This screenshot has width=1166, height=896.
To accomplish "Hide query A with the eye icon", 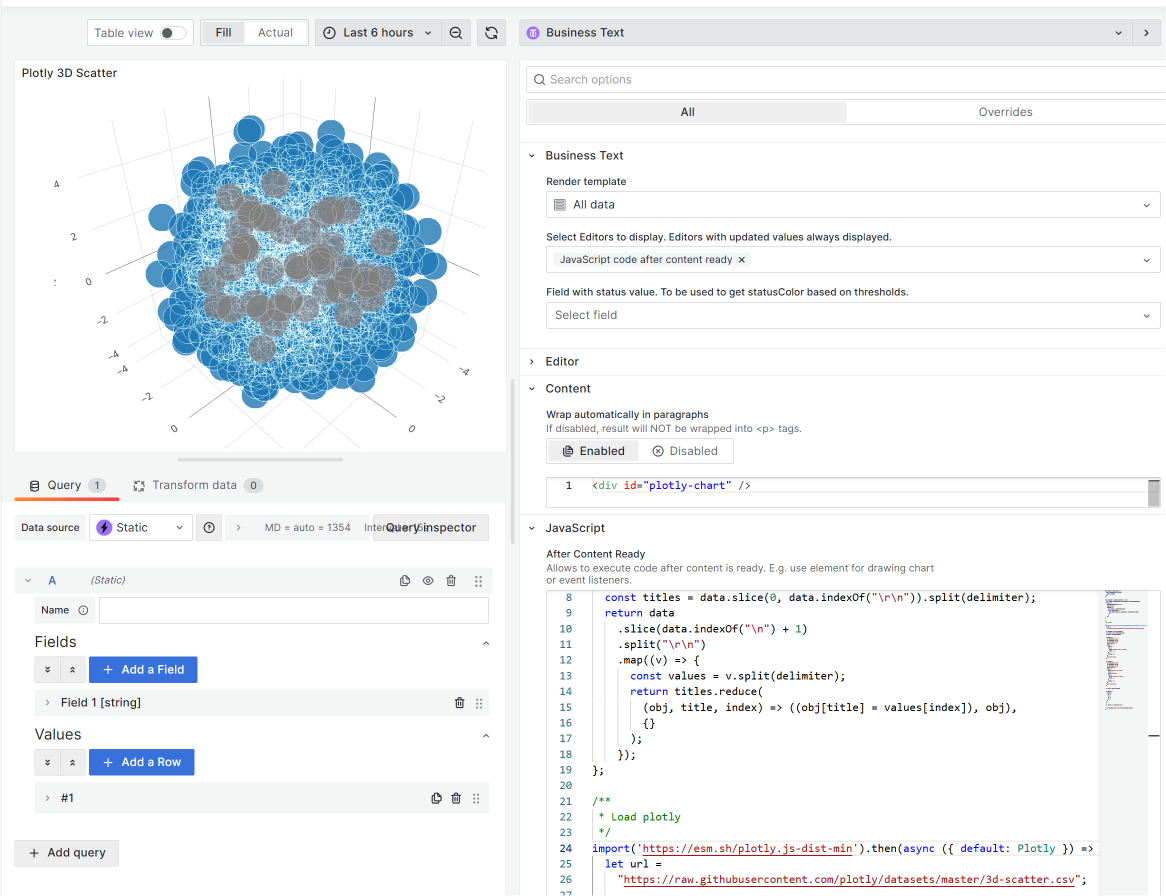I will click(429, 580).
